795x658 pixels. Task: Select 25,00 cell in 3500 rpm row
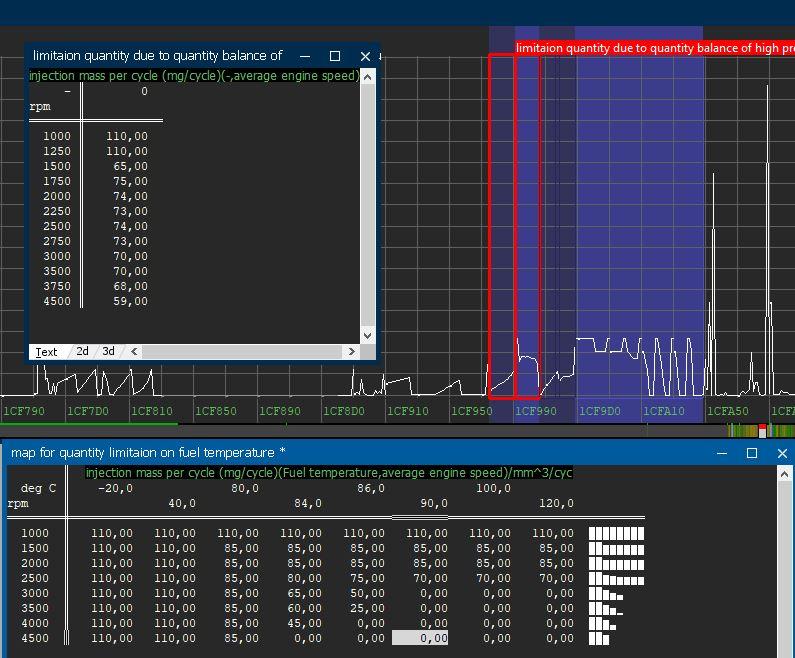pyautogui.click(x=367, y=608)
